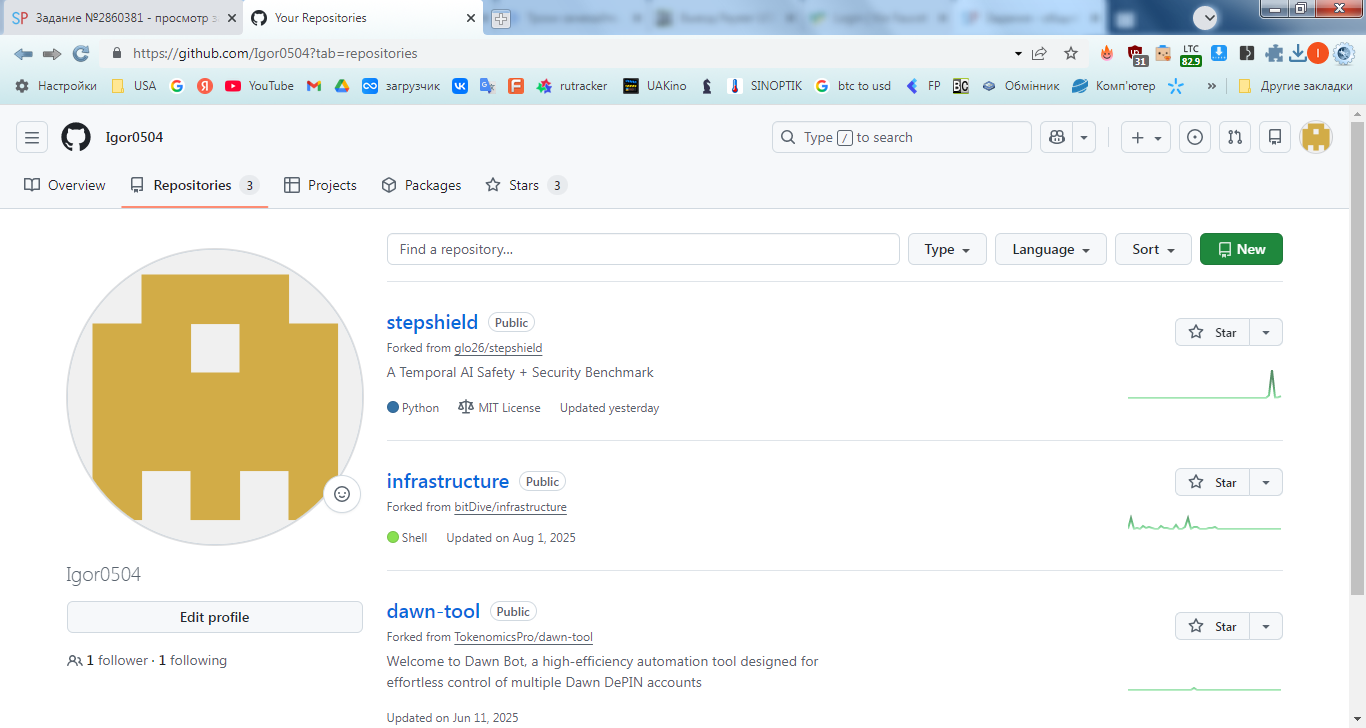Open the '1 following' link

click(x=193, y=661)
